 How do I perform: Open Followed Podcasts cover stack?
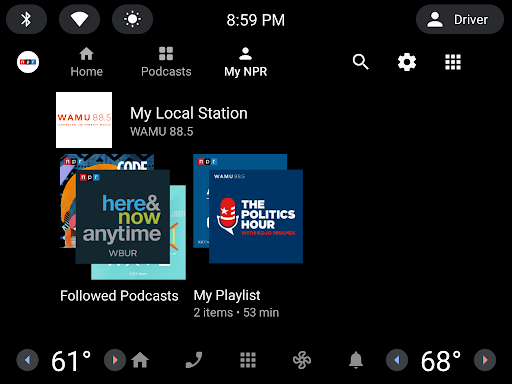point(123,217)
